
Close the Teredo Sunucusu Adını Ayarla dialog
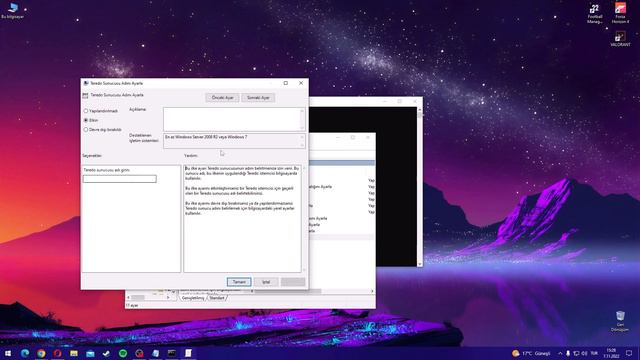coord(301,83)
